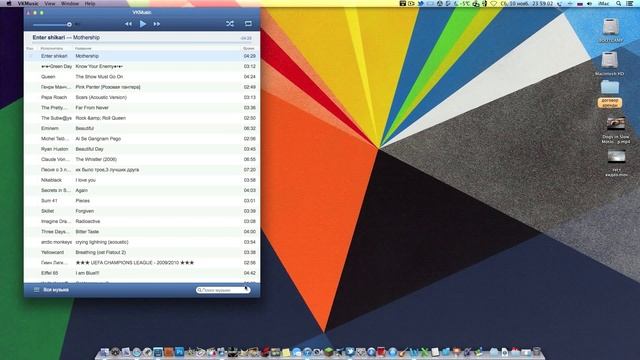Adjust the volume slider knob
This screenshot has height=360, width=640.
[x=69, y=24]
